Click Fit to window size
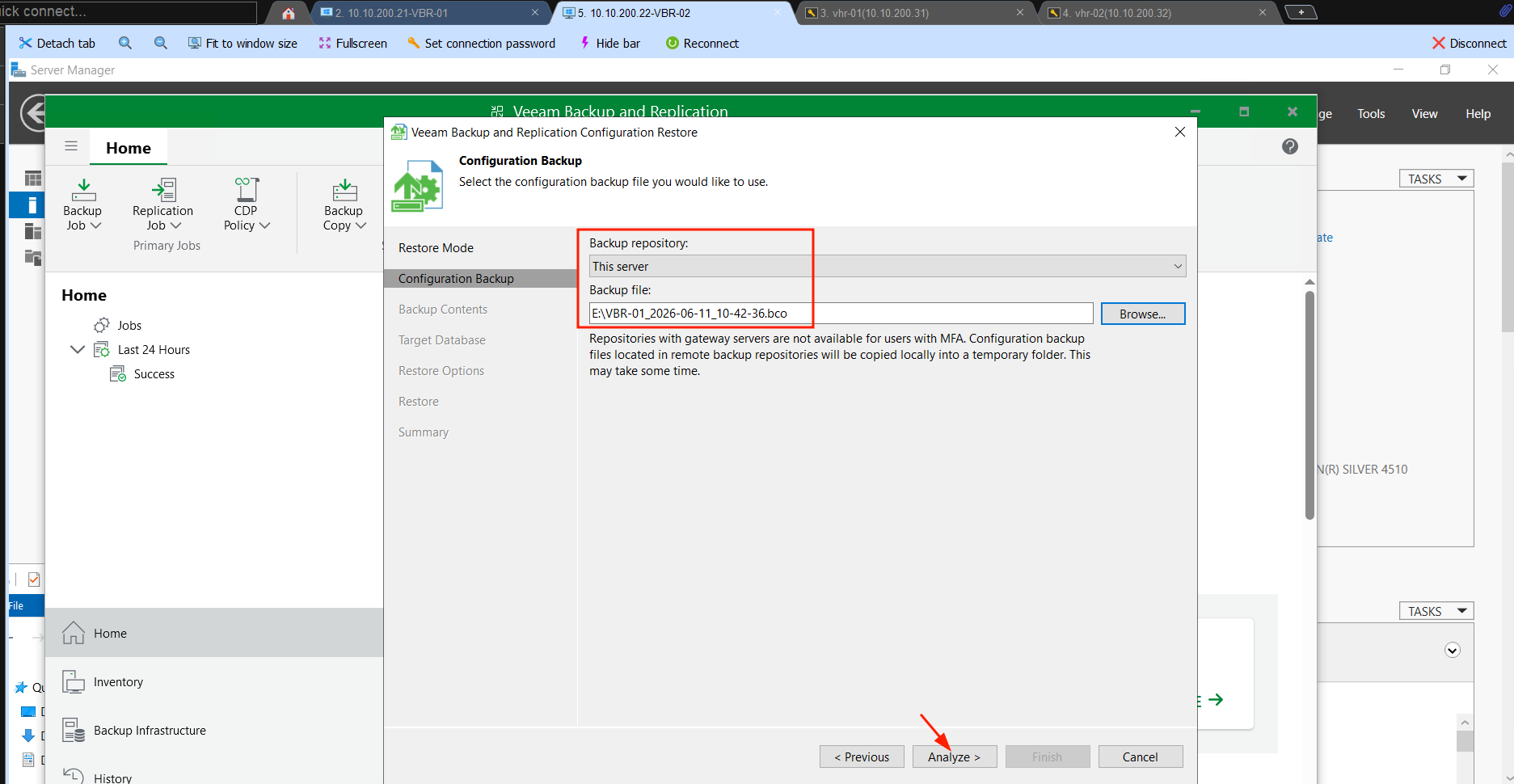 242,43
